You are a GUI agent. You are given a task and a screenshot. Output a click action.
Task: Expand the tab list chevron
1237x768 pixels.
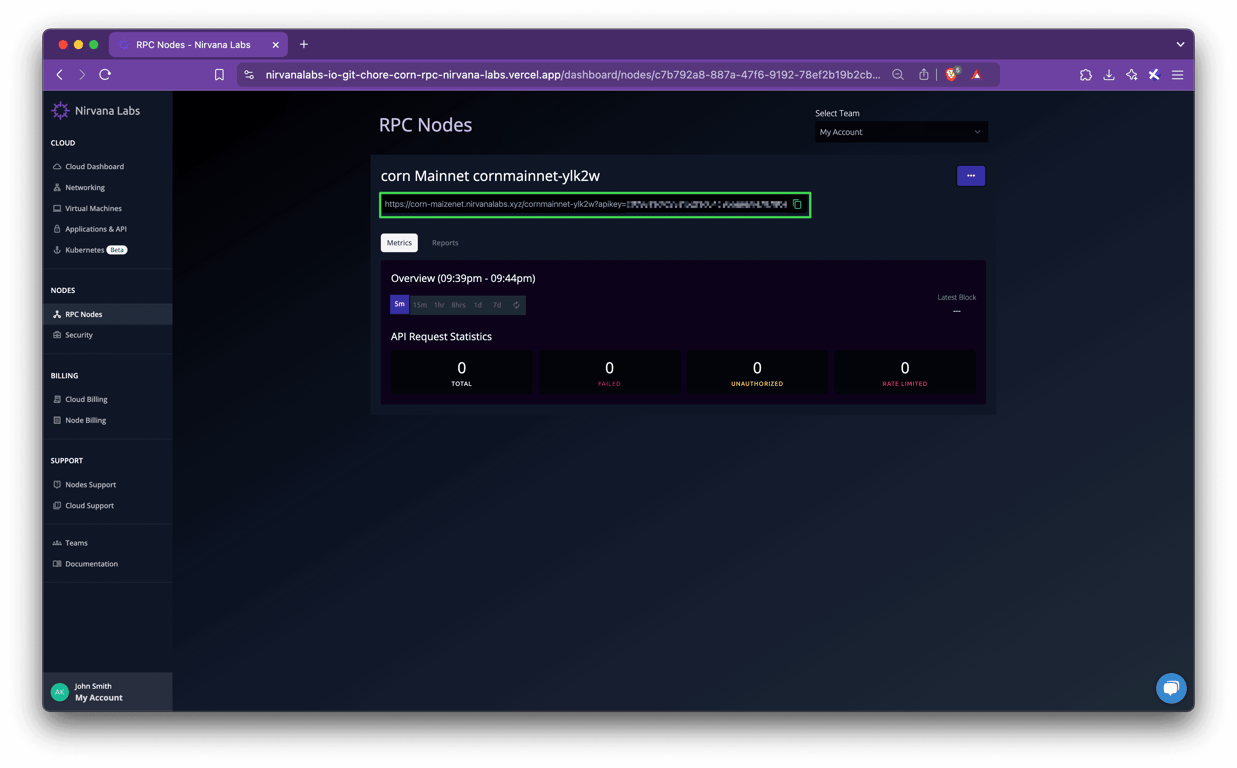pos(1180,44)
